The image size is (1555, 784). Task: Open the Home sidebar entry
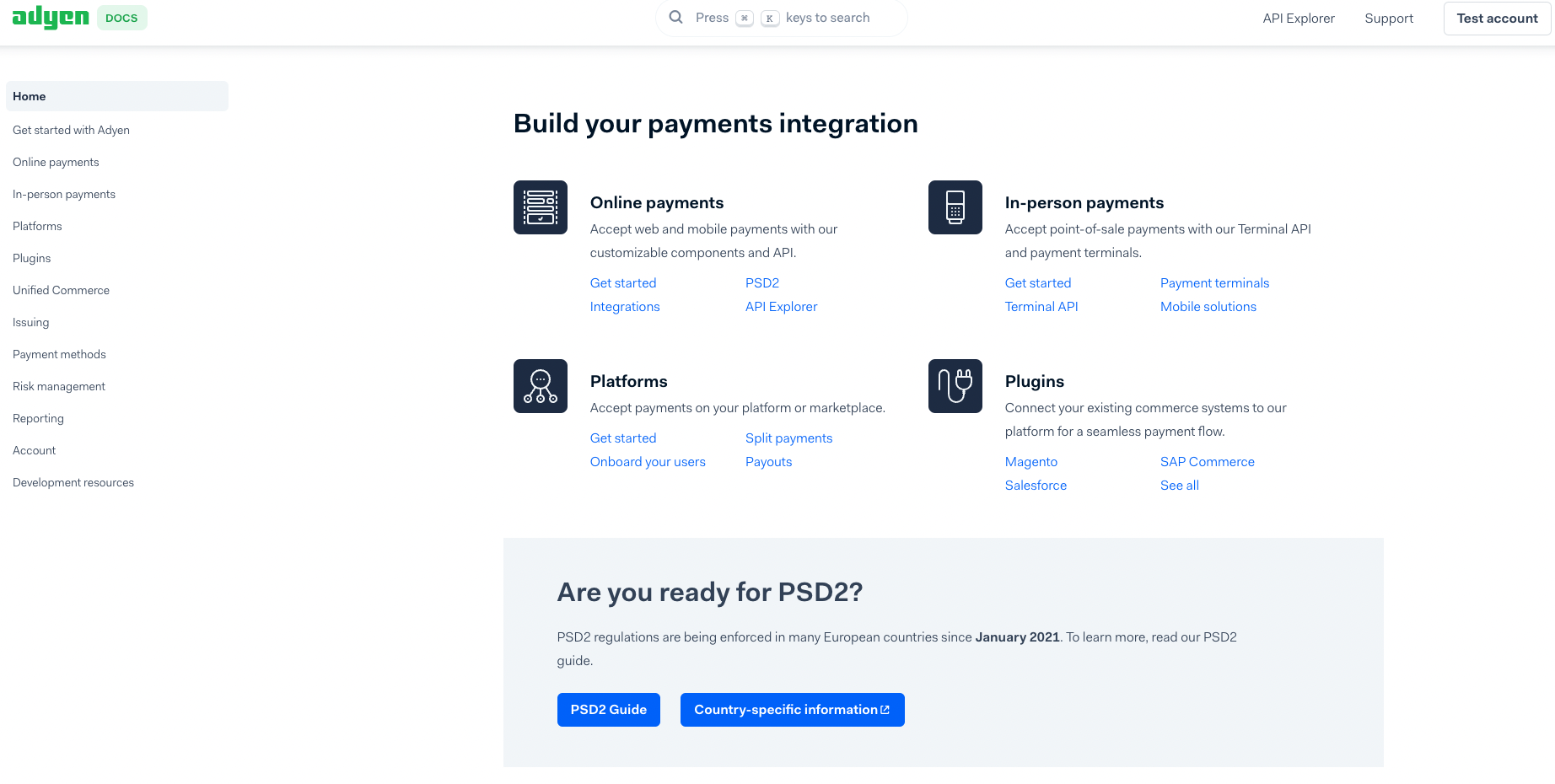pos(29,96)
